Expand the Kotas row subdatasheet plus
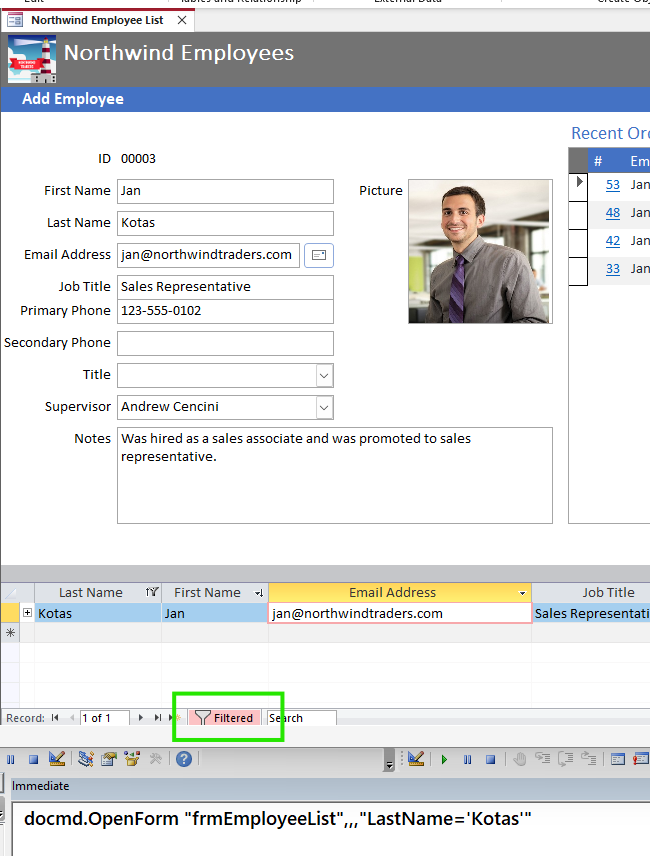The height and width of the screenshot is (856, 650). point(27,613)
